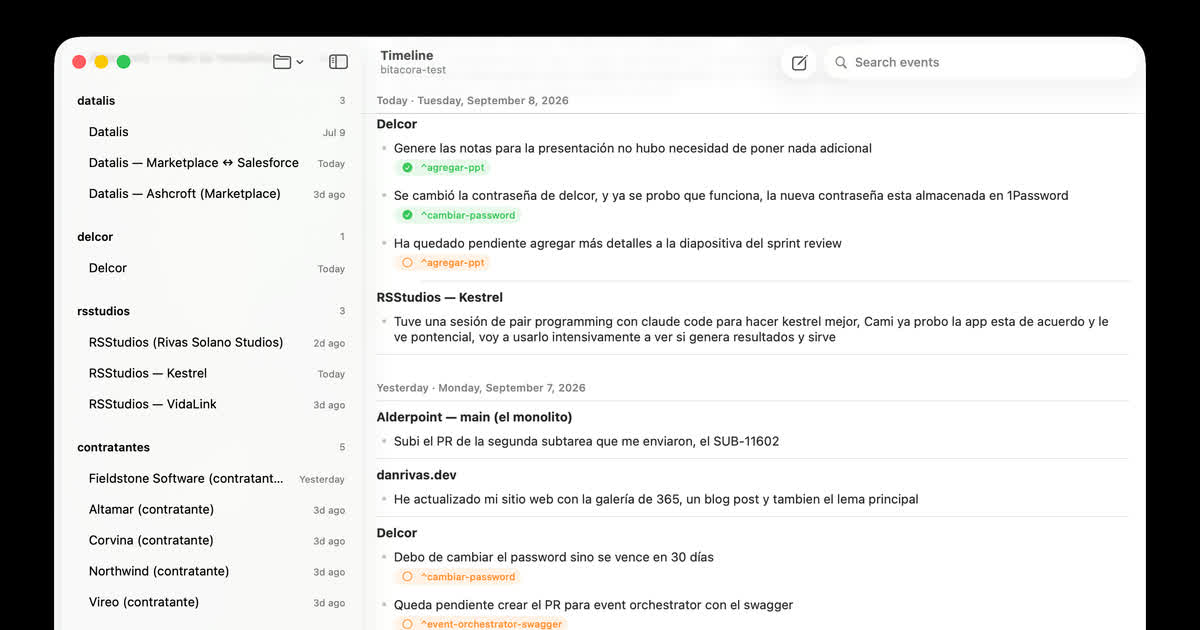Click the yellow minimize window button
1200x630 pixels.
[101, 62]
